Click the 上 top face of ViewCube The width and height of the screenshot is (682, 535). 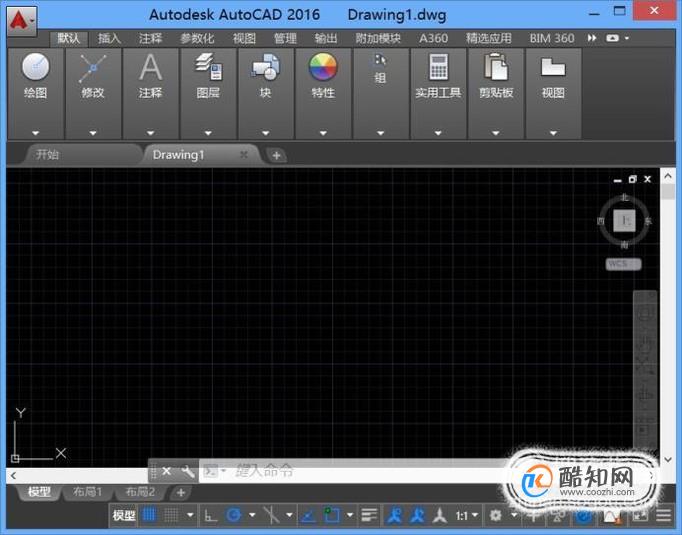coord(624,221)
